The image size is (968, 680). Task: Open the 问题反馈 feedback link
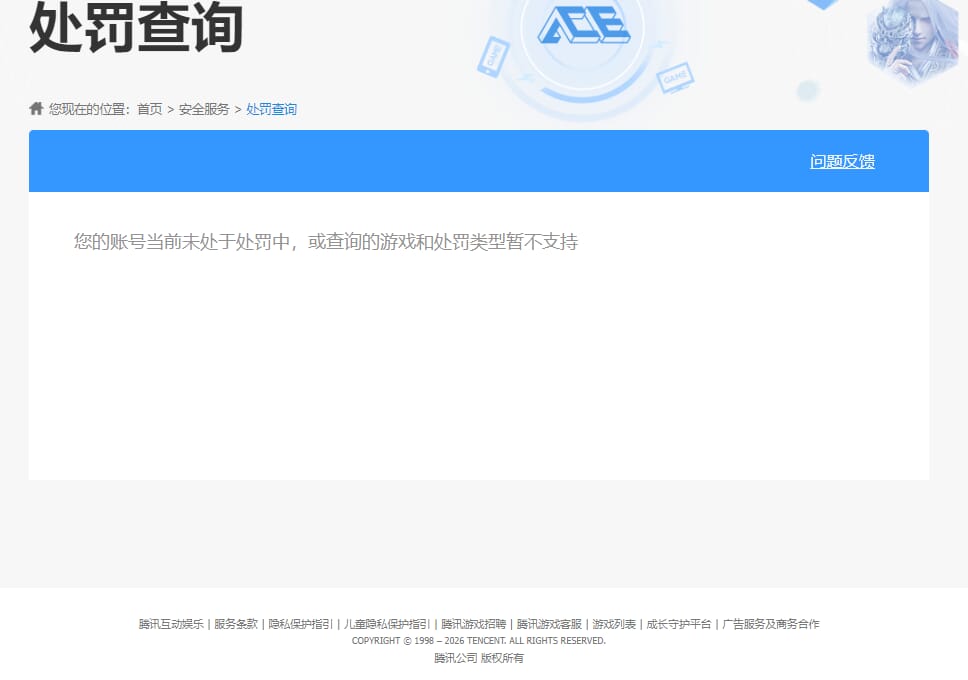(x=841, y=161)
